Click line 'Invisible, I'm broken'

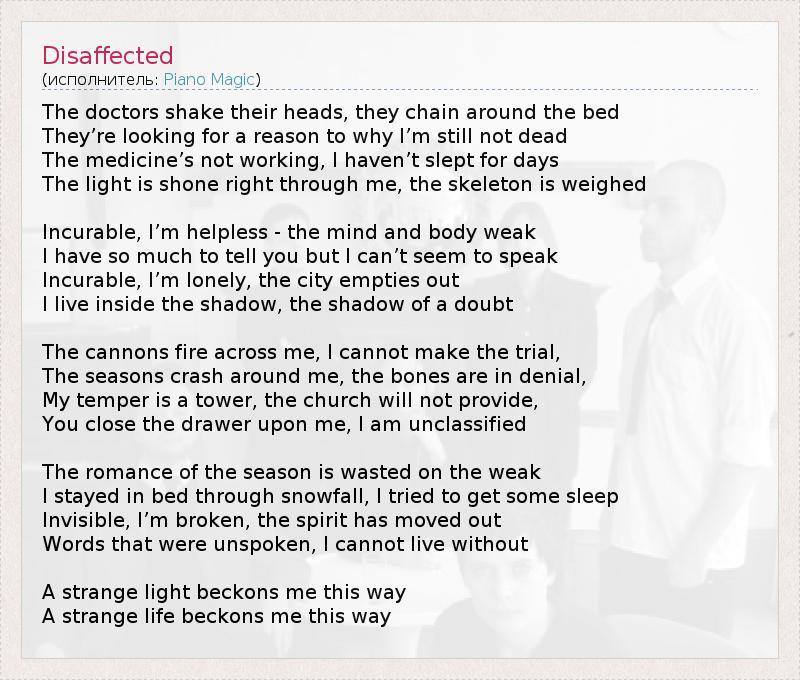(x=272, y=520)
